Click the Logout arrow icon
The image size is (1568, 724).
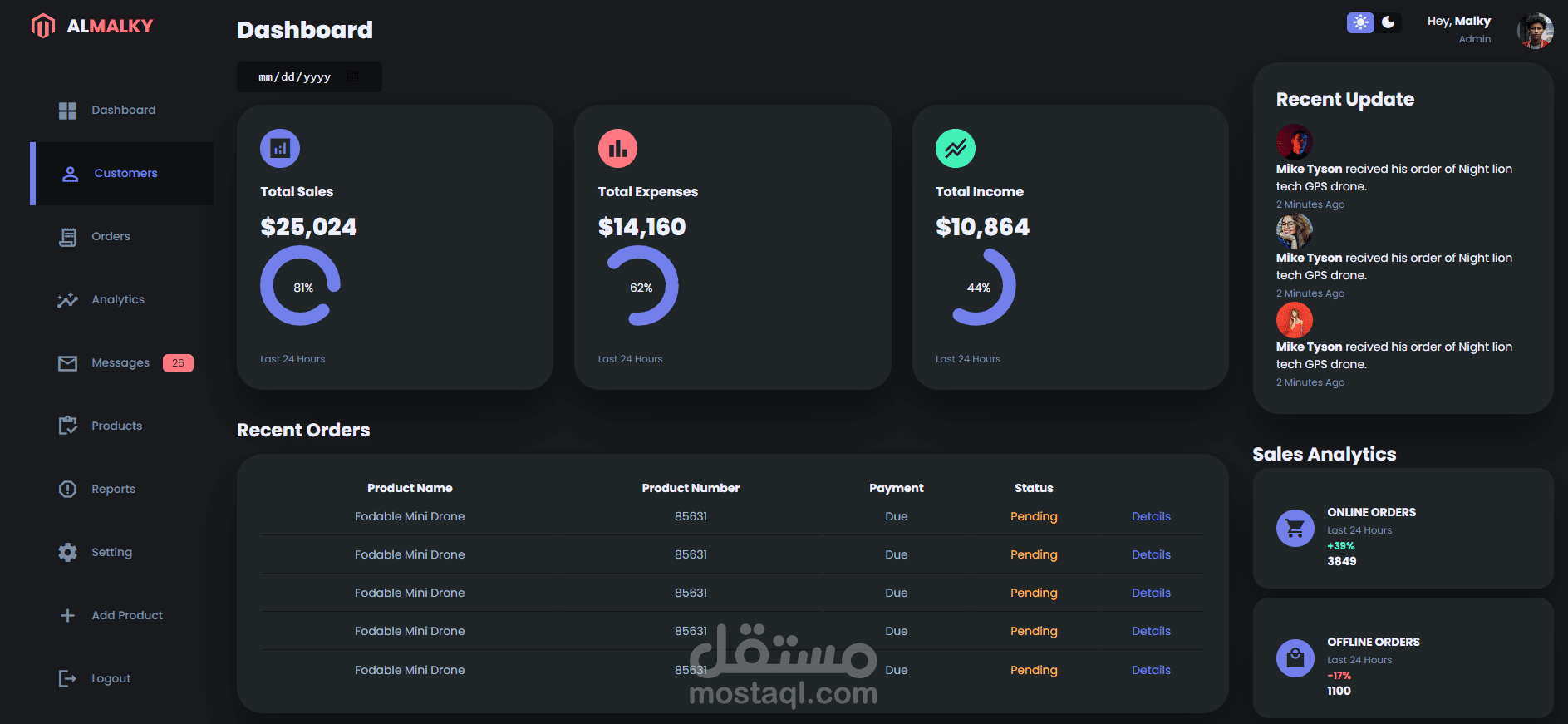tap(67, 679)
